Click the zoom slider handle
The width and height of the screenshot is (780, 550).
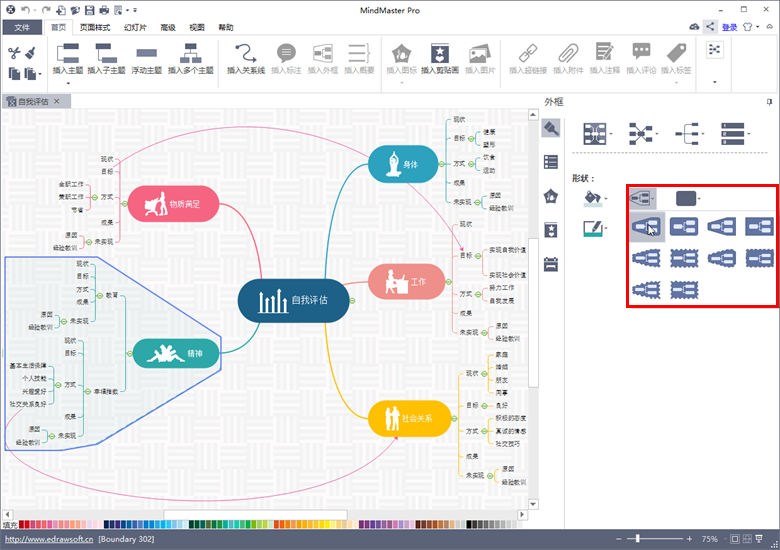[637, 539]
